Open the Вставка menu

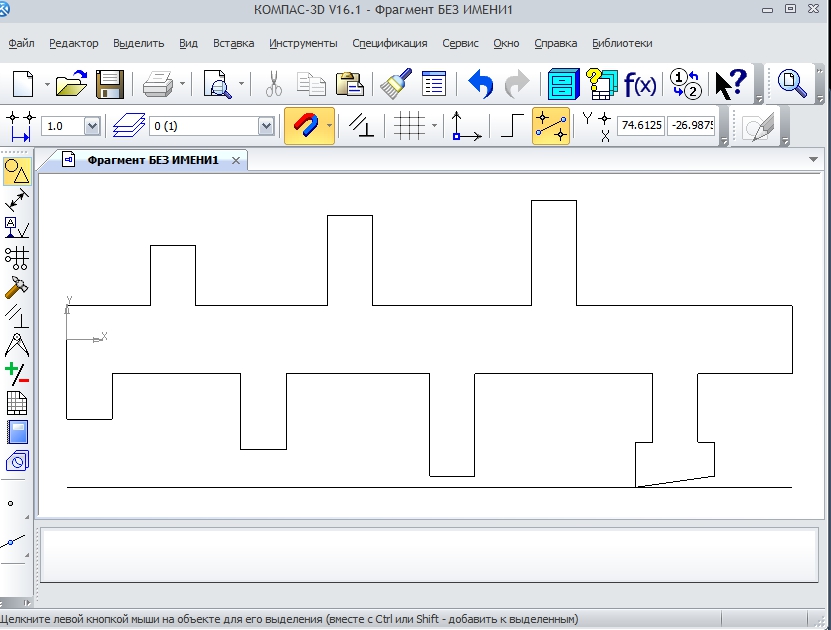pyautogui.click(x=233, y=43)
